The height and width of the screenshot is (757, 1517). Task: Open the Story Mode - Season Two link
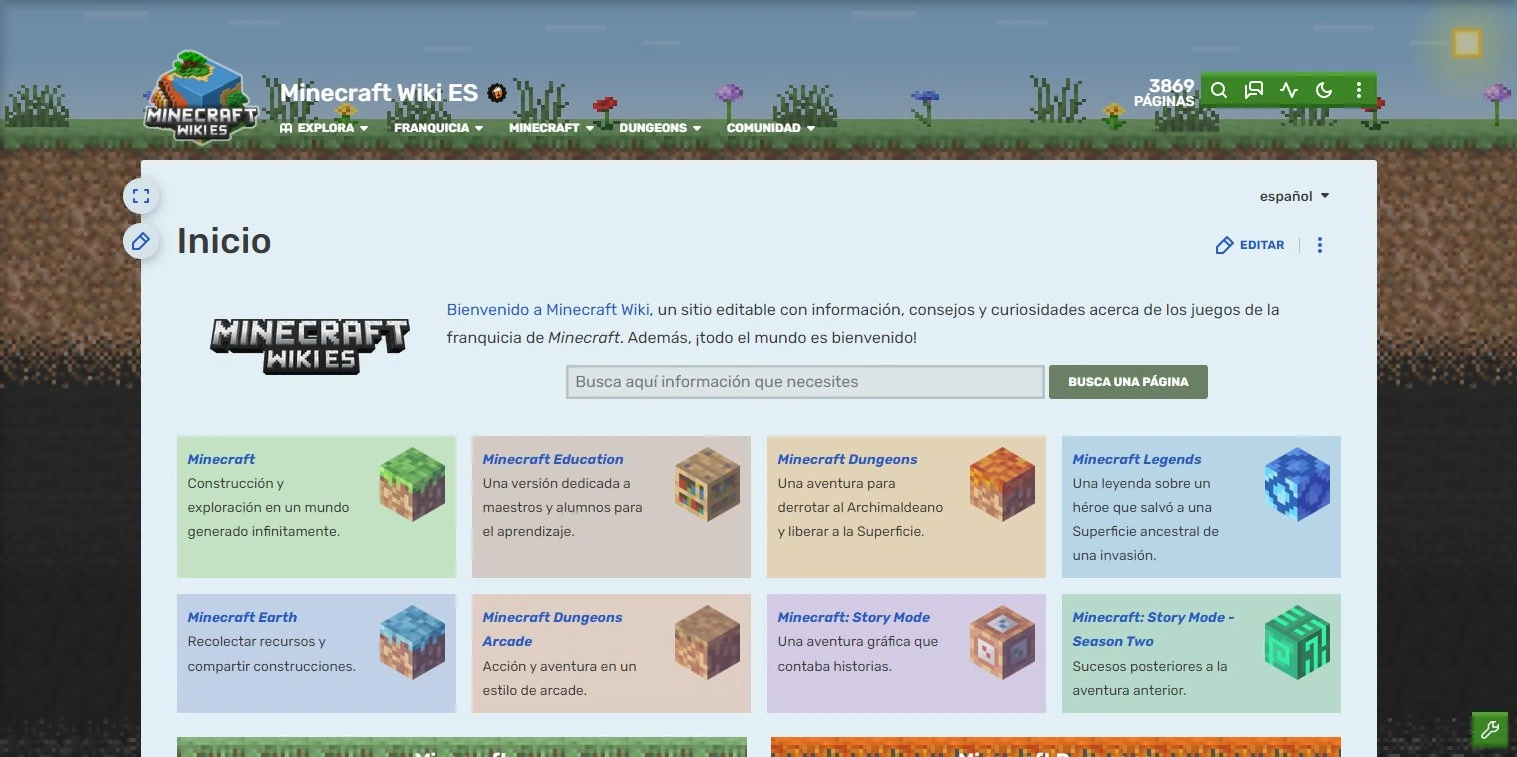(1154, 629)
